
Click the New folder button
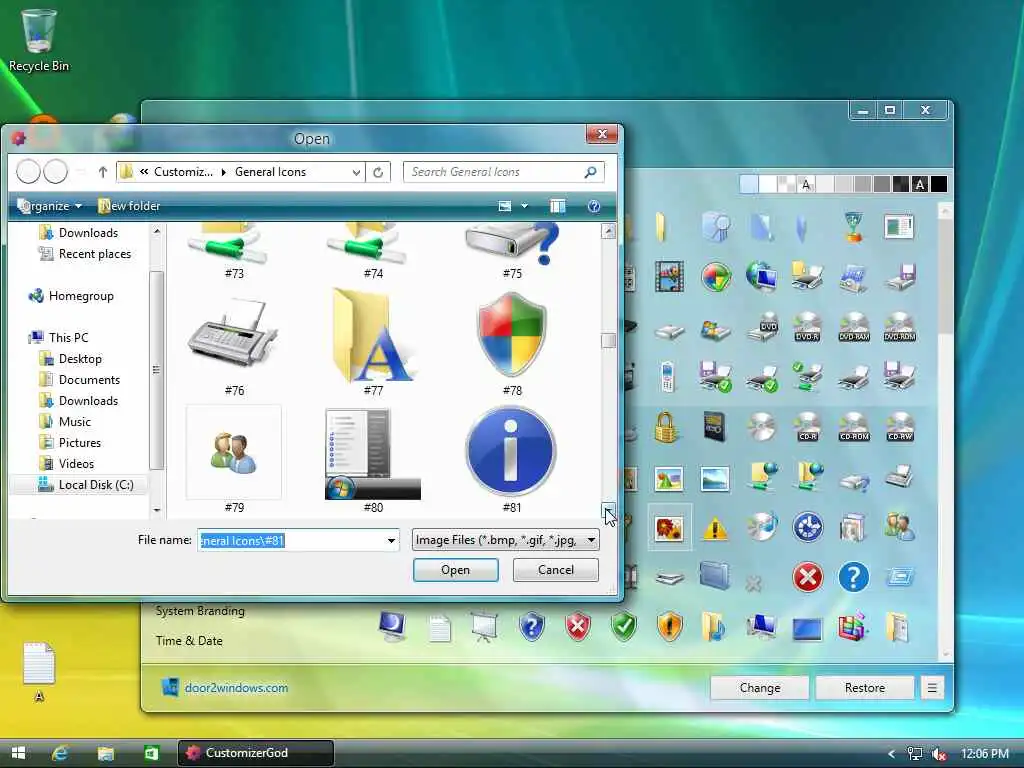tap(129, 206)
